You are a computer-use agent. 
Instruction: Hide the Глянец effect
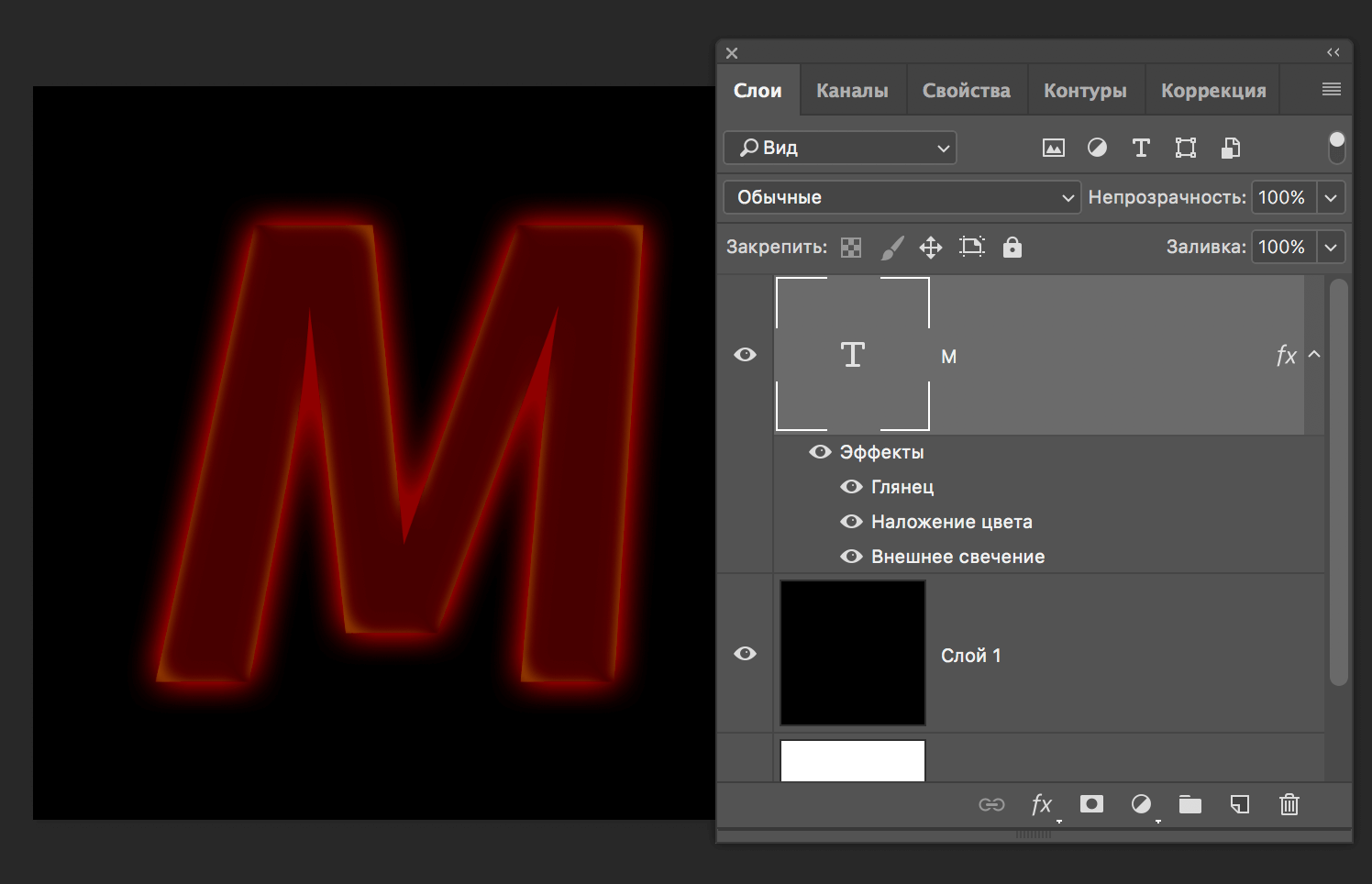click(x=851, y=487)
